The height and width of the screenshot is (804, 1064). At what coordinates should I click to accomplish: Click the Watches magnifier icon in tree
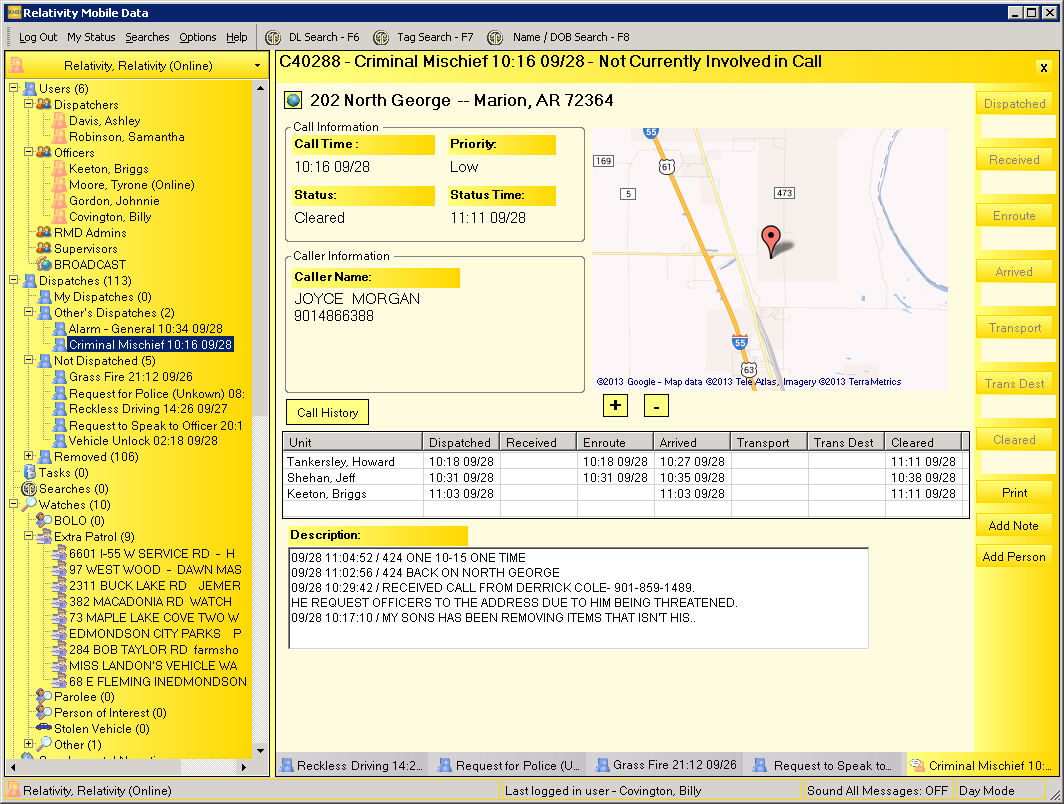tap(29, 504)
